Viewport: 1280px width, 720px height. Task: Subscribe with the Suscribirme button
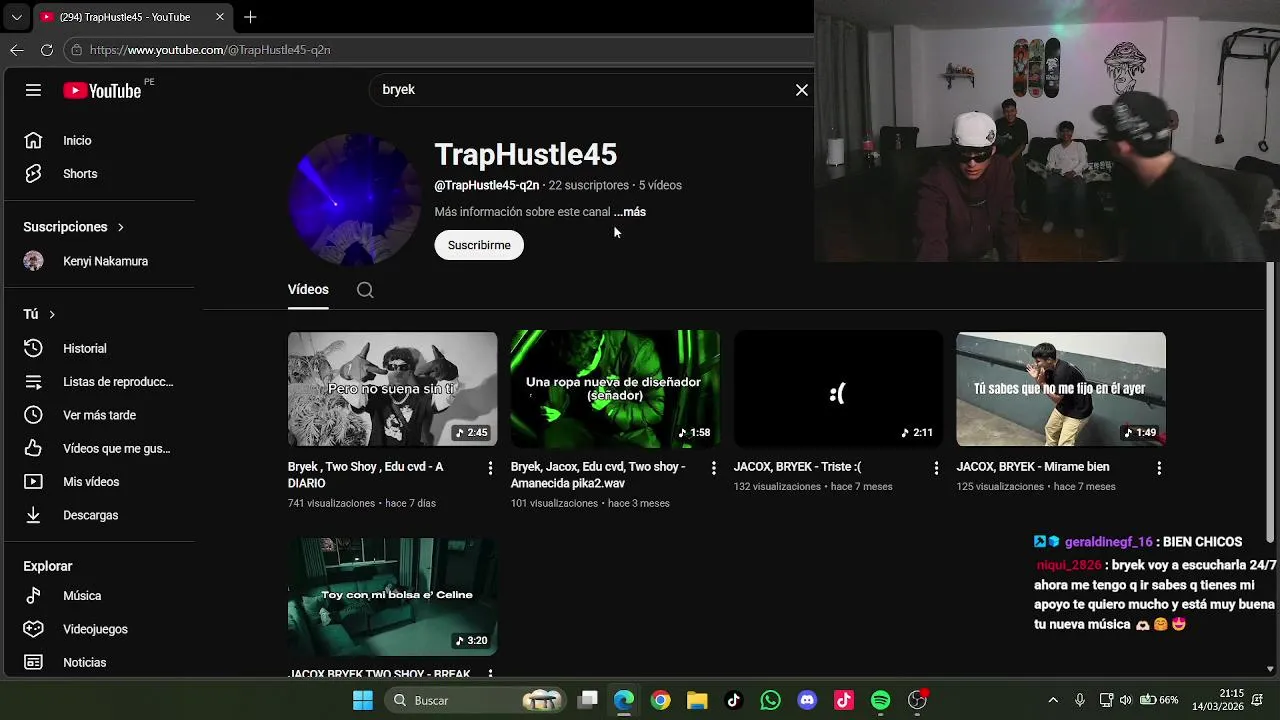click(x=479, y=245)
